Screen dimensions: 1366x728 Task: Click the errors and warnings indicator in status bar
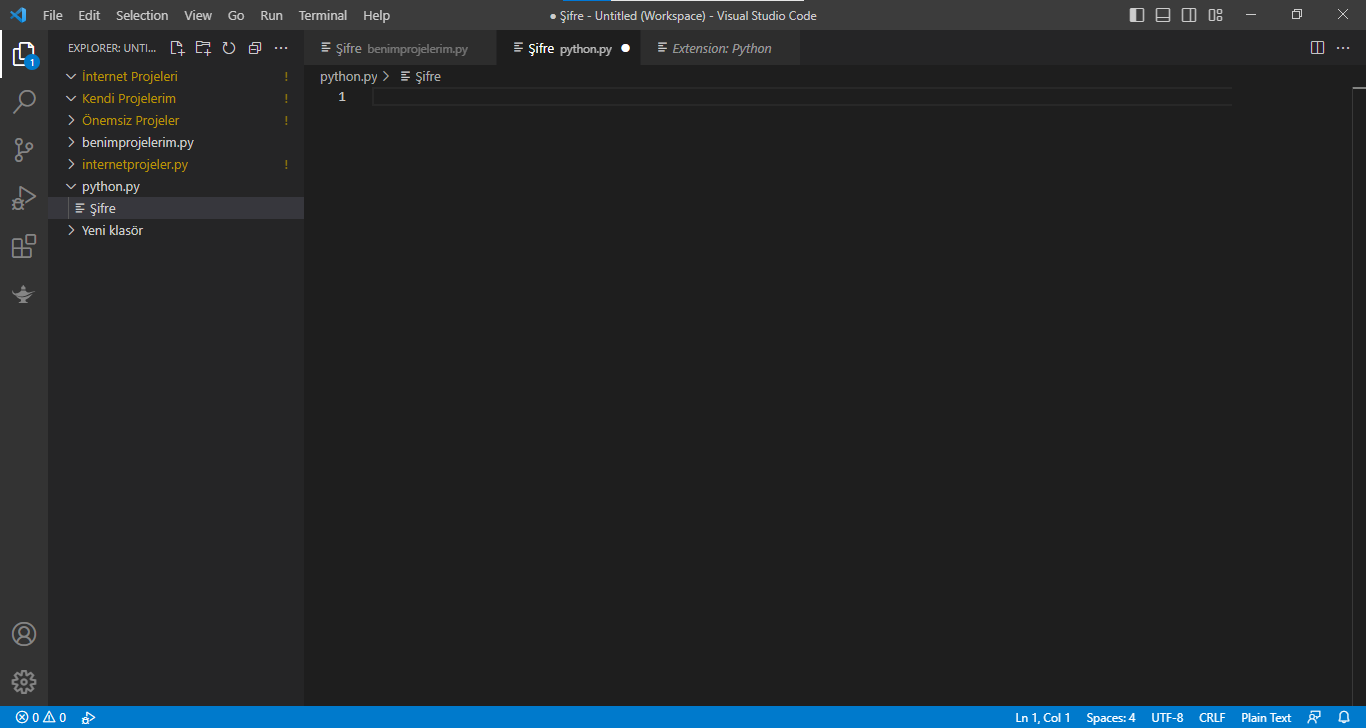point(41,718)
